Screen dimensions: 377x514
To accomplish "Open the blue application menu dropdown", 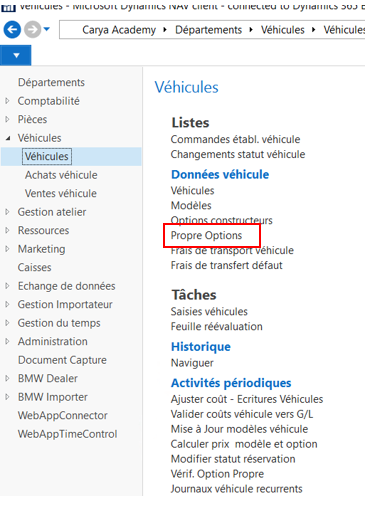I will coord(16,55).
